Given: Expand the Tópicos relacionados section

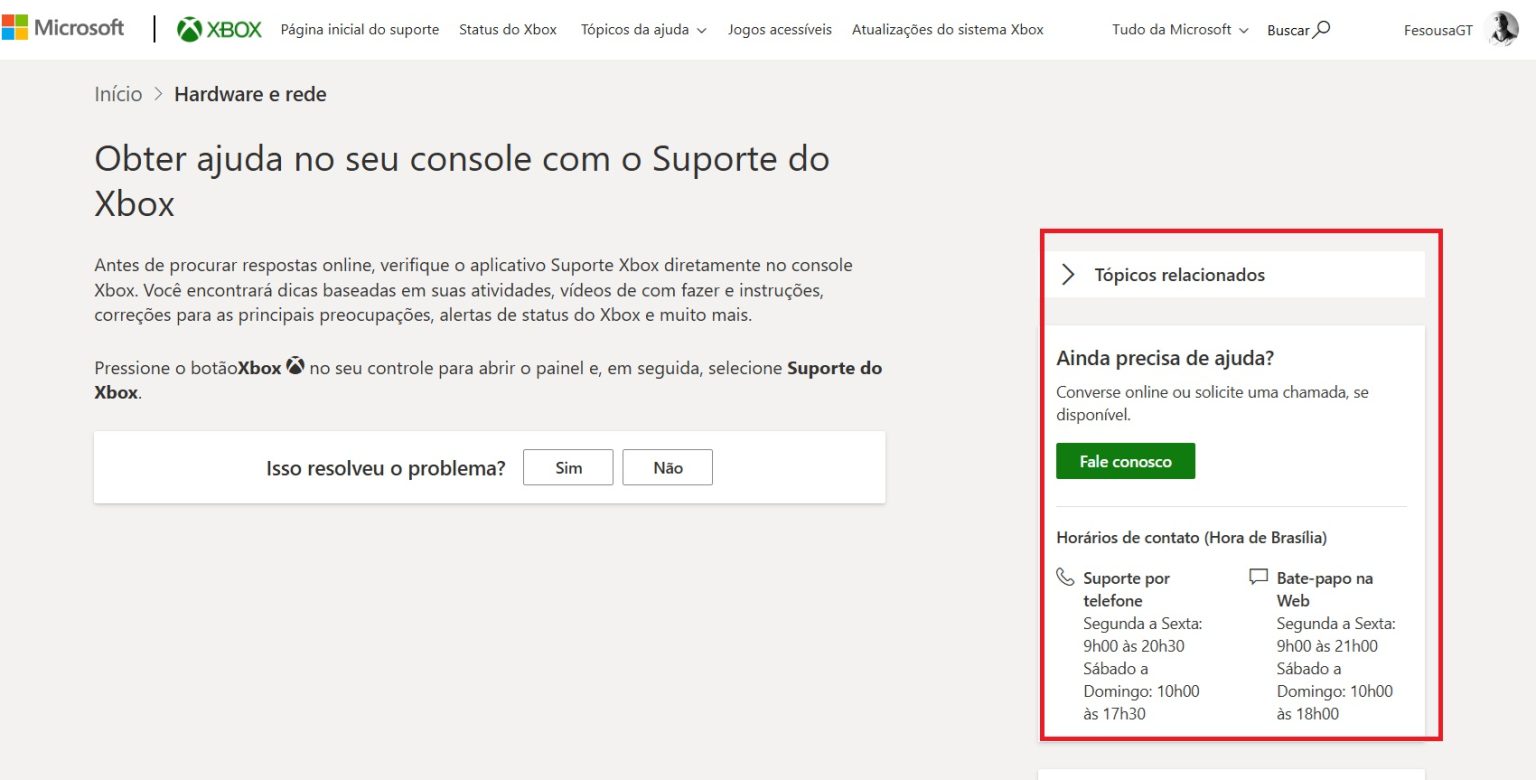Looking at the screenshot, I should tap(1068, 274).
